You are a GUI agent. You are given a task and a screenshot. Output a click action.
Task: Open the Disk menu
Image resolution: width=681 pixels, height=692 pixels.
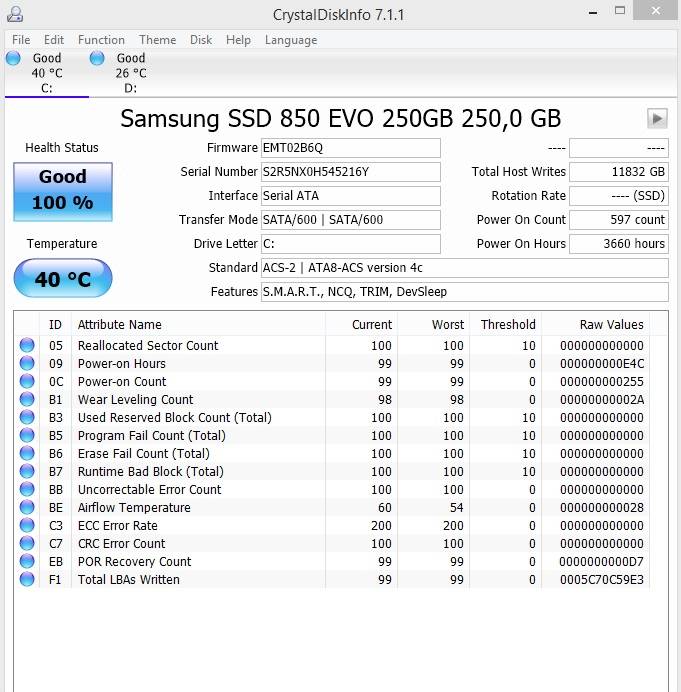click(201, 40)
